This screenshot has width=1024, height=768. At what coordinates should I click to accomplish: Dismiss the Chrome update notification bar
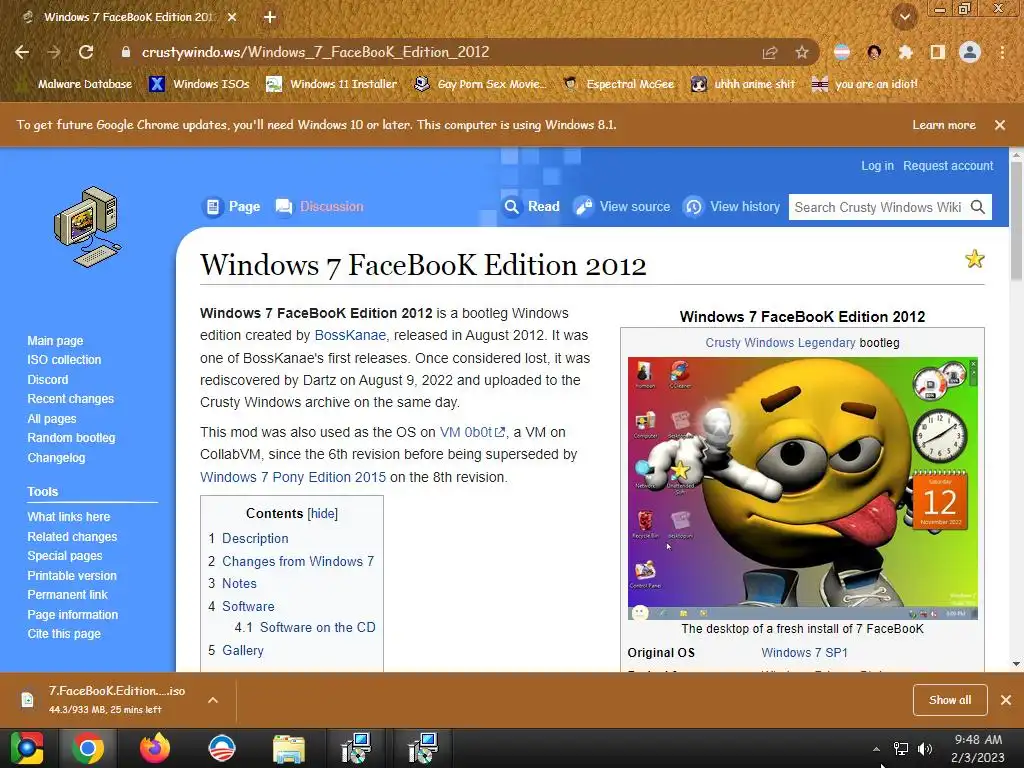[x=1000, y=125]
